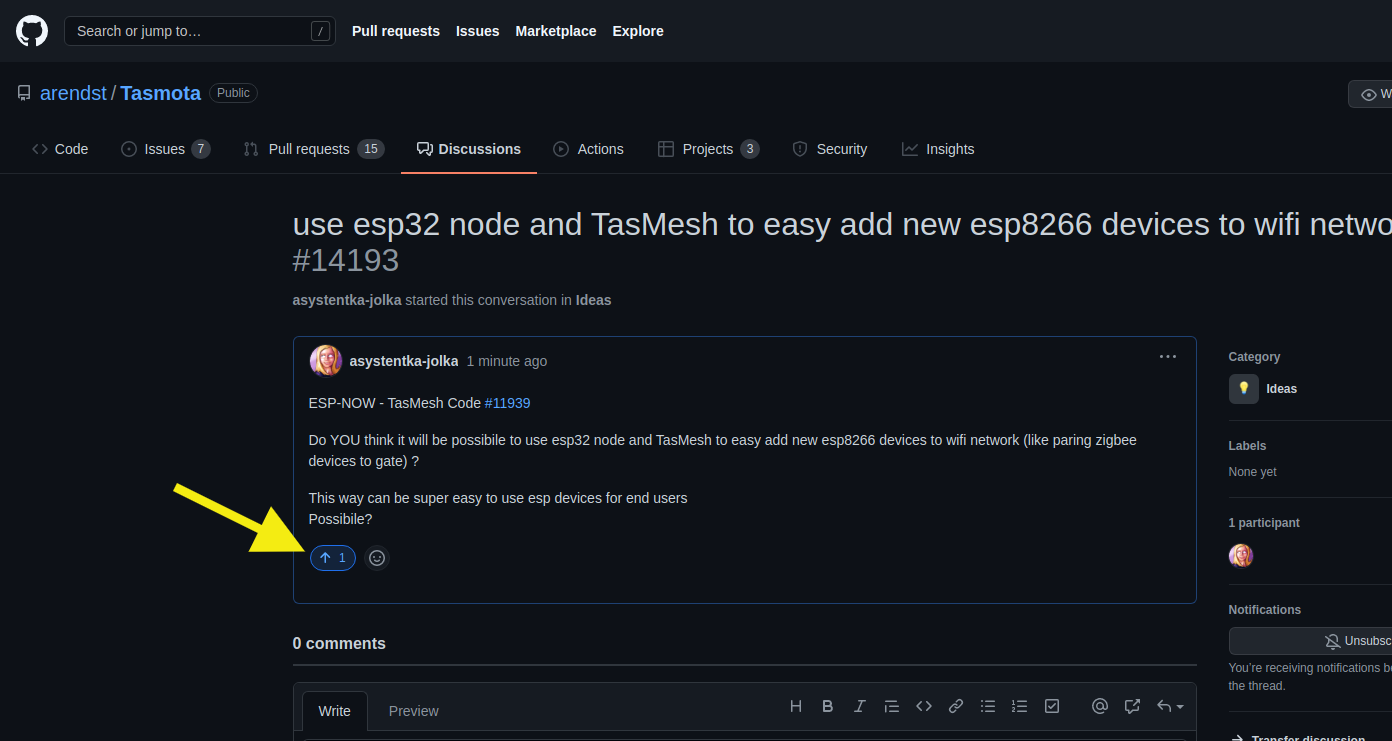Screen dimensions: 1392x741
Task: Insert a numbered list
Action: coord(1020,706)
